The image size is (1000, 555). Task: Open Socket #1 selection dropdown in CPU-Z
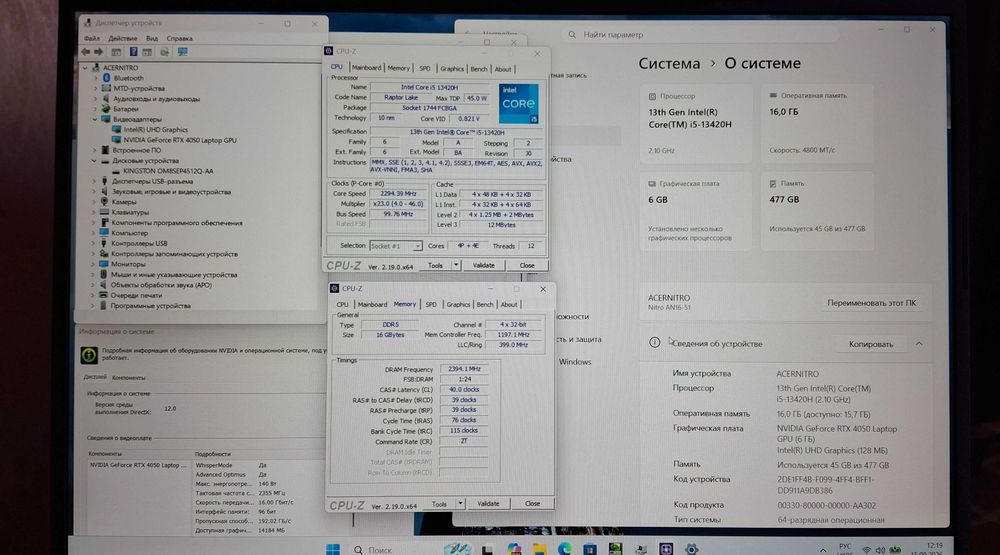[x=417, y=246]
